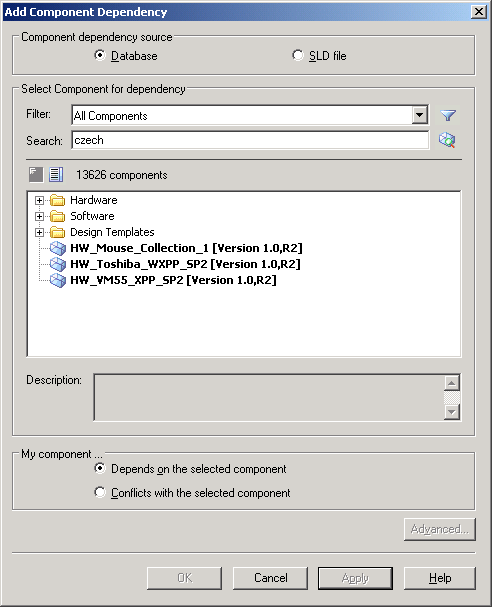Choose Depends on the selected component

pyautogui.click(x=100, y=468)
